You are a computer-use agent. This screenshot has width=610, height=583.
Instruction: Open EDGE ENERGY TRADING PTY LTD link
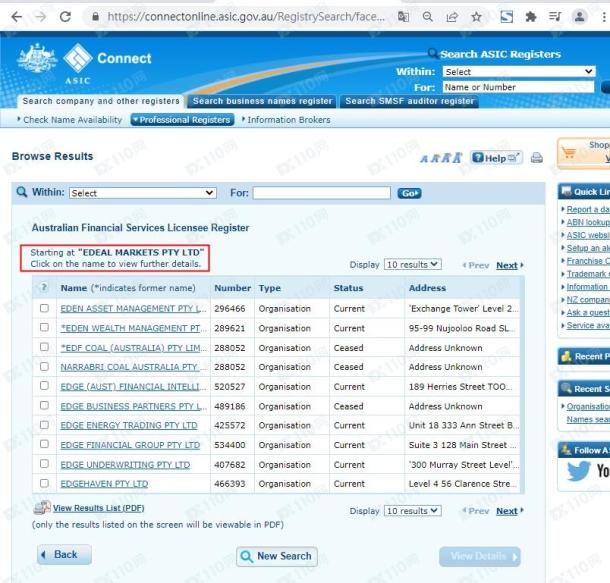coord(129,425)
